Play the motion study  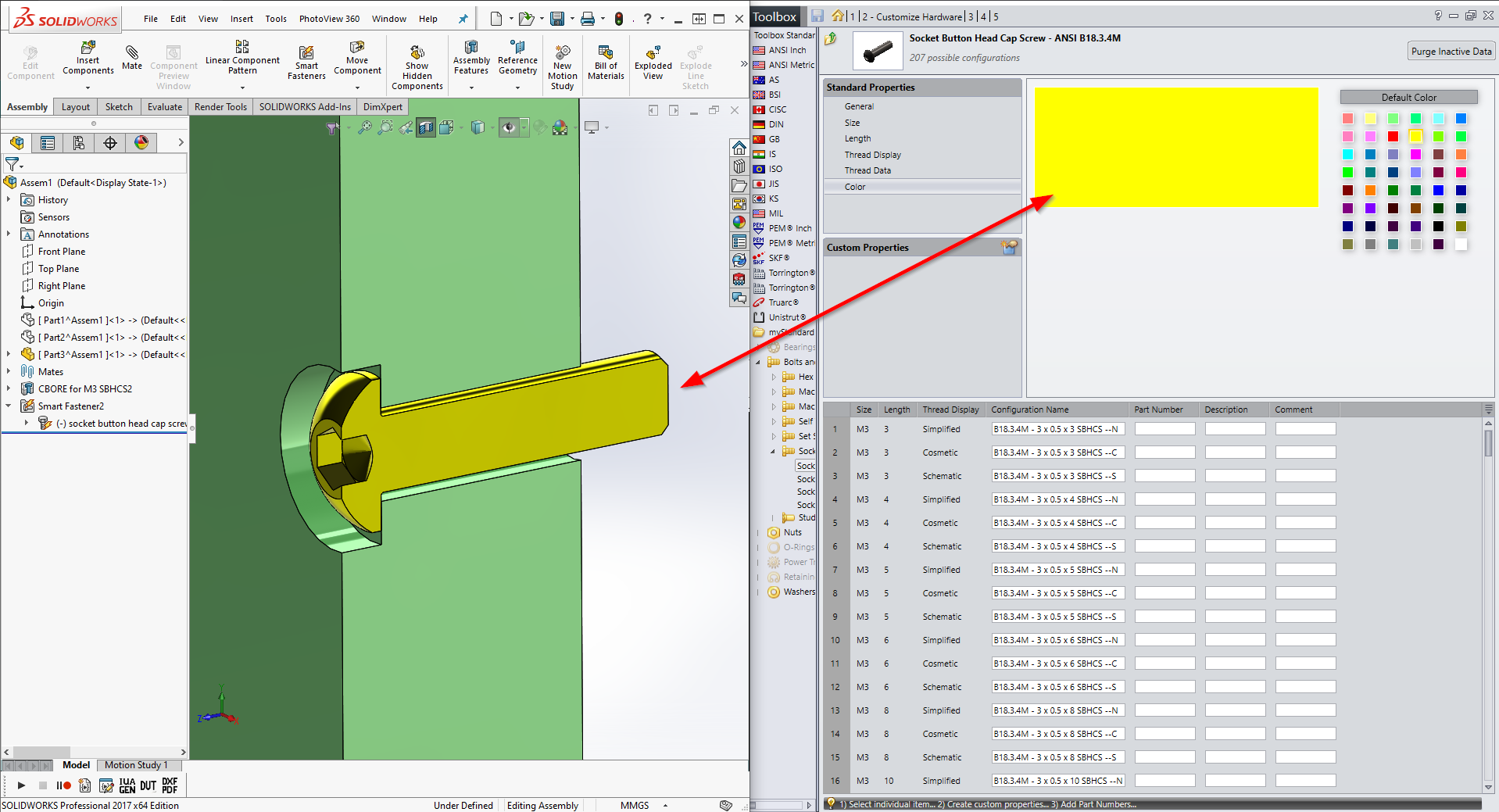(21, 785)
